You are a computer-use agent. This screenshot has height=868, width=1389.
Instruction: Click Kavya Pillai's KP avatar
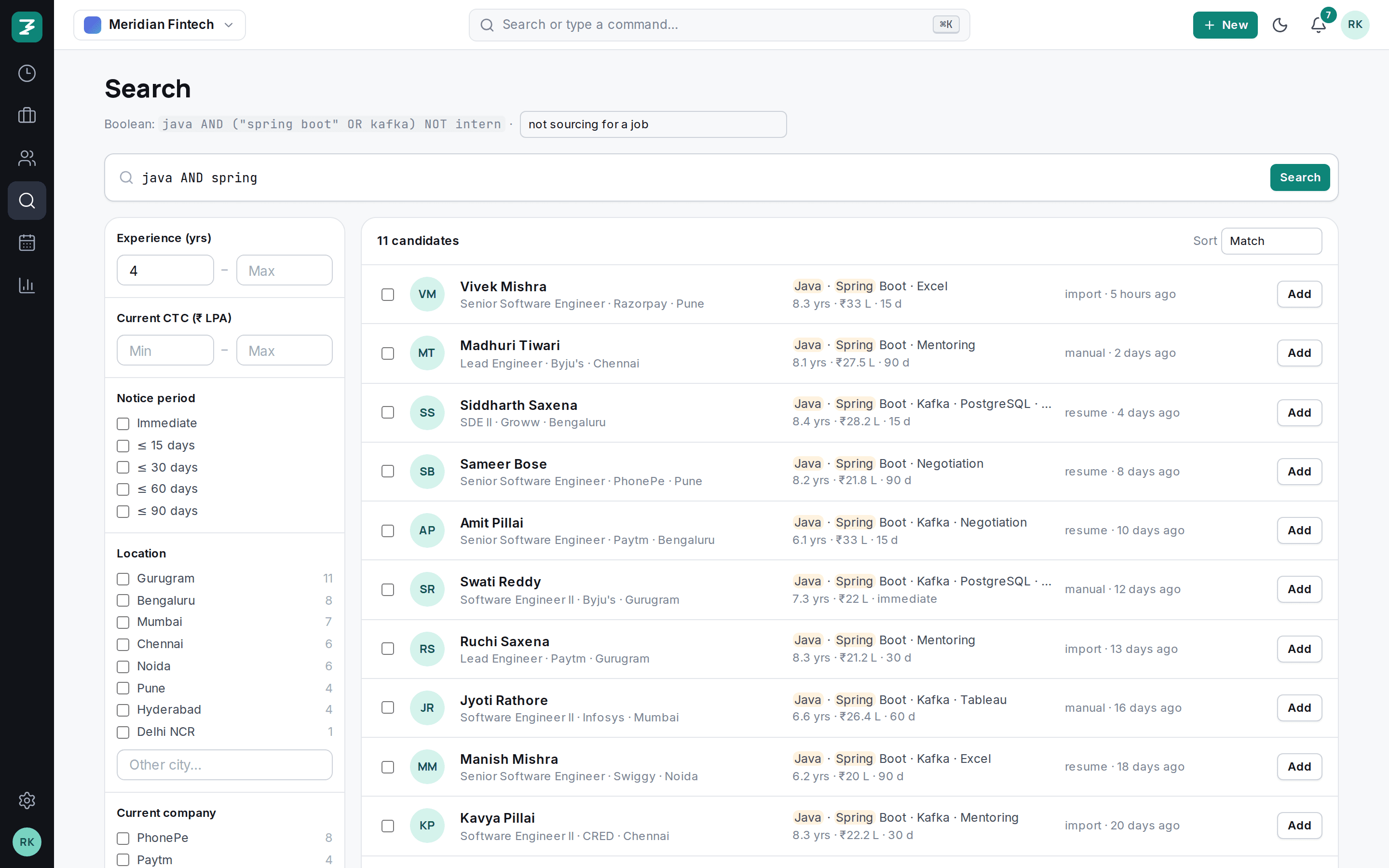[427, 826]
